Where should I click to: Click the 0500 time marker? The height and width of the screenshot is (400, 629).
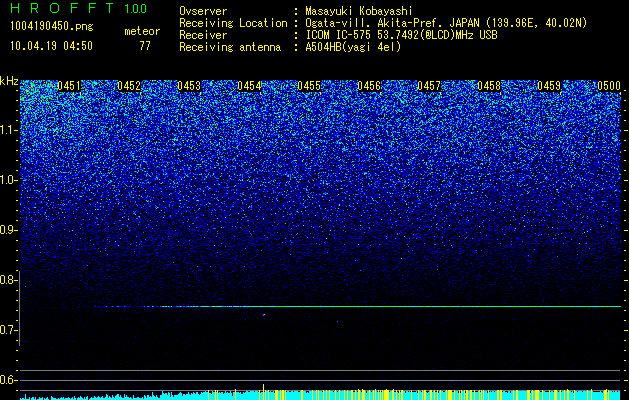pyautogui.click(x=609, y=86)
